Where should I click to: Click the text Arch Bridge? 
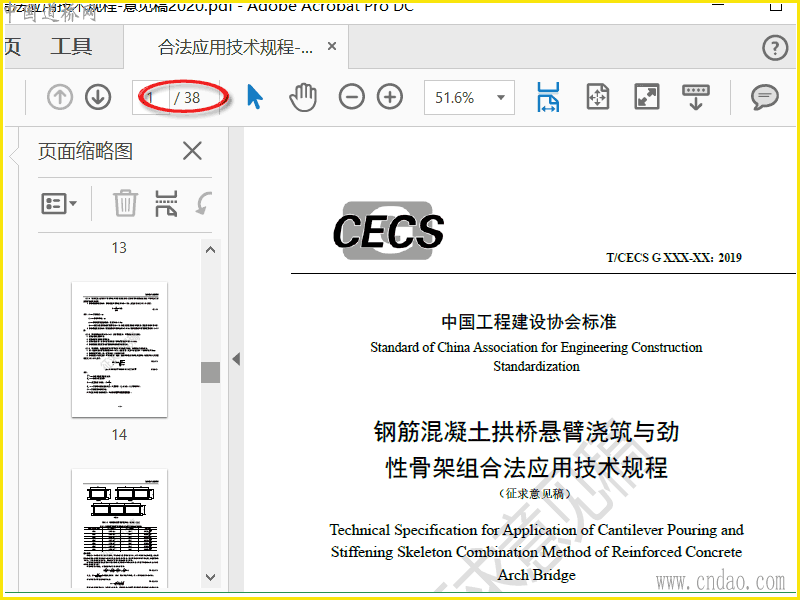point(536,575)
